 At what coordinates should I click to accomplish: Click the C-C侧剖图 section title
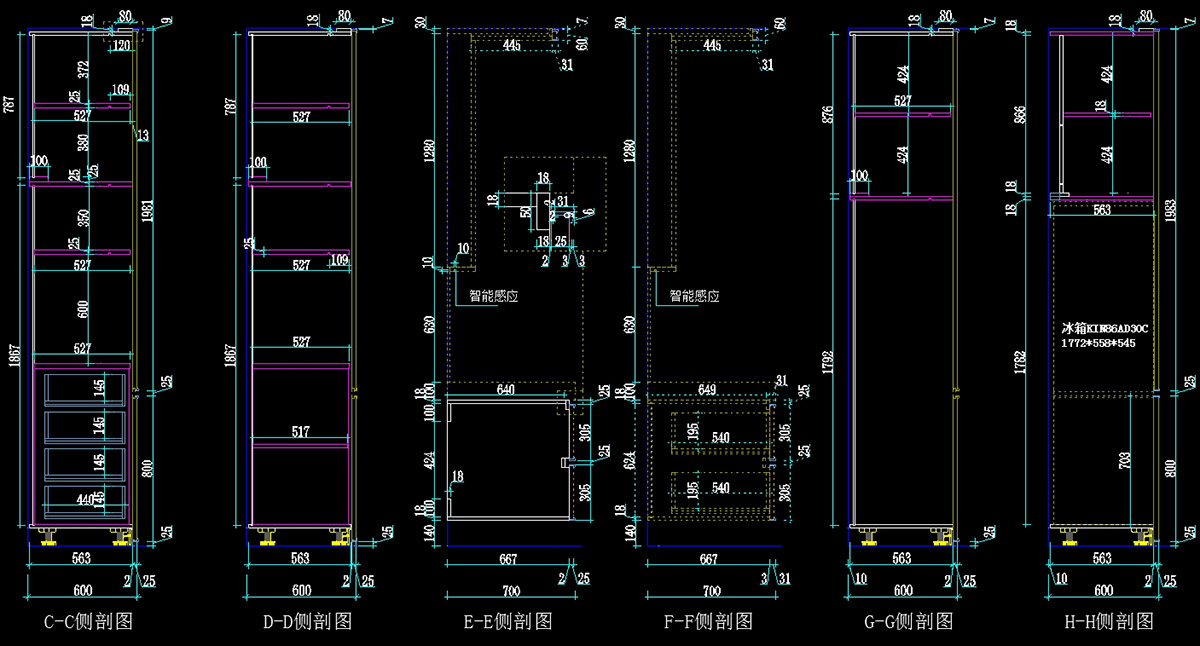[x=89, y=622]
